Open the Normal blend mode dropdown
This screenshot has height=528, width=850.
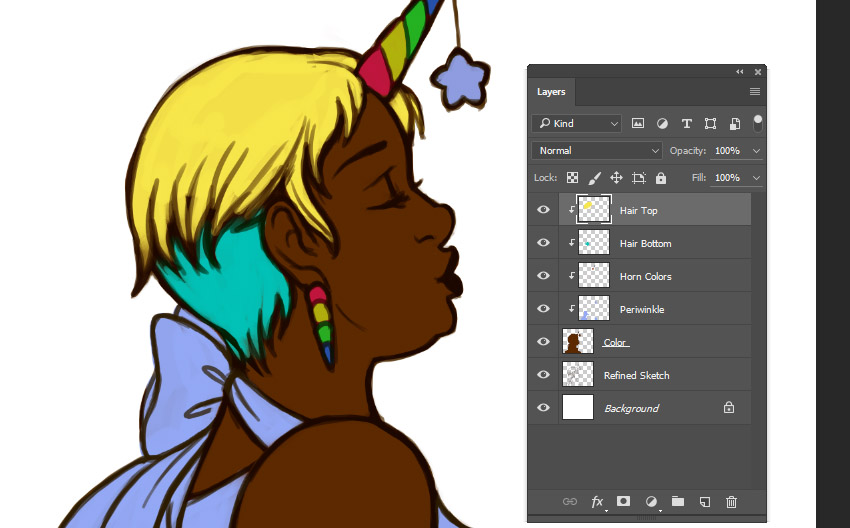coord(597,151)
